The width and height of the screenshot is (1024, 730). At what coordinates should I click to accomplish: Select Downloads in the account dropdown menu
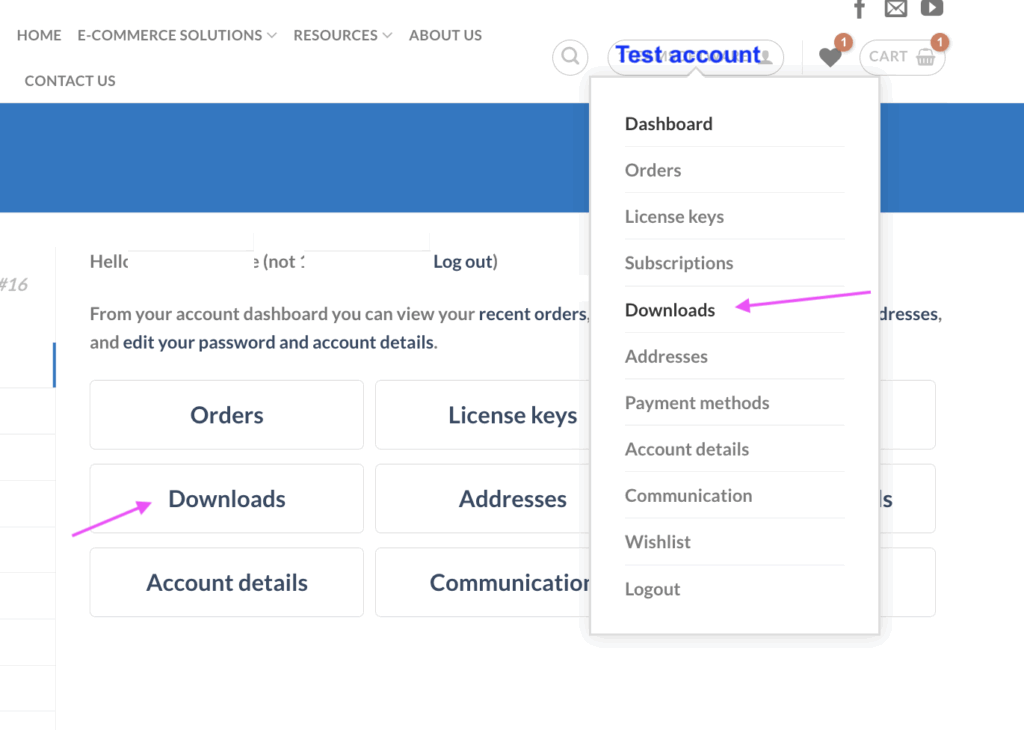coord(670,310)
